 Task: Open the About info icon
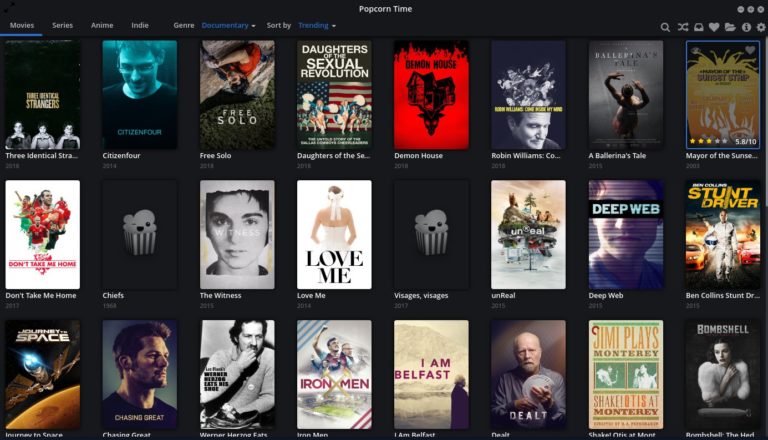click(746, 27)
